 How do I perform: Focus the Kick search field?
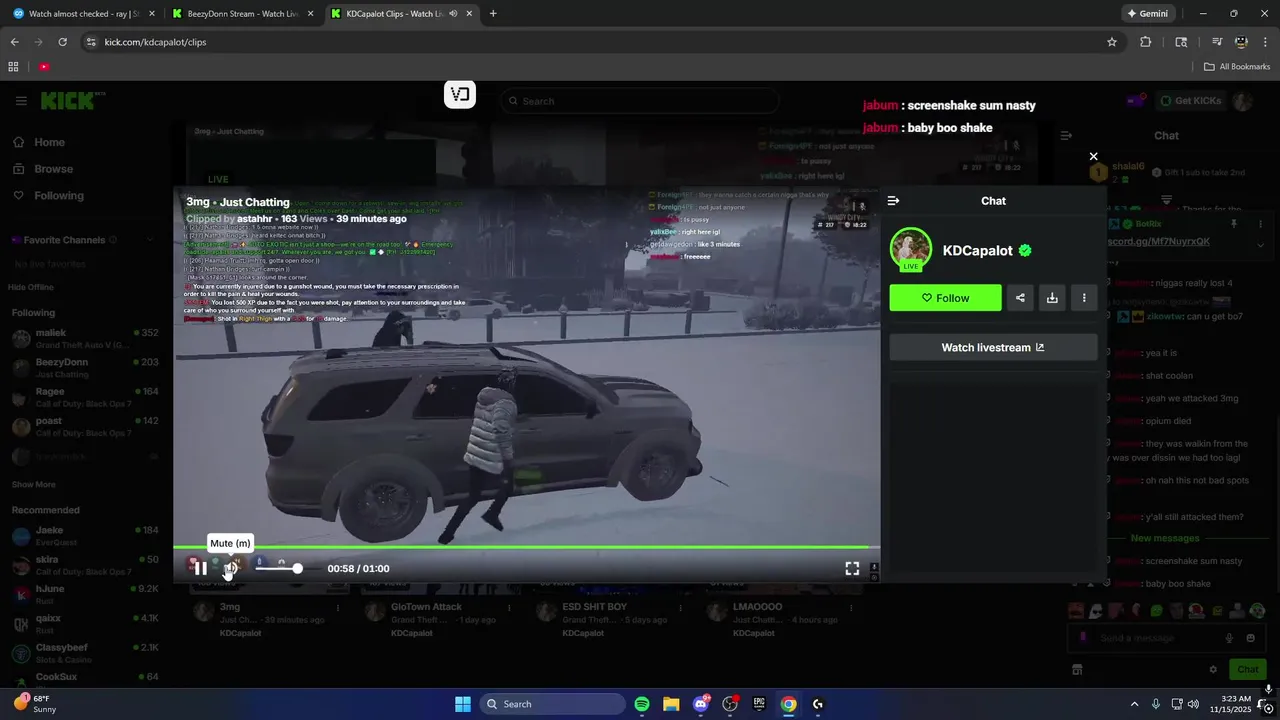point(640,101)
